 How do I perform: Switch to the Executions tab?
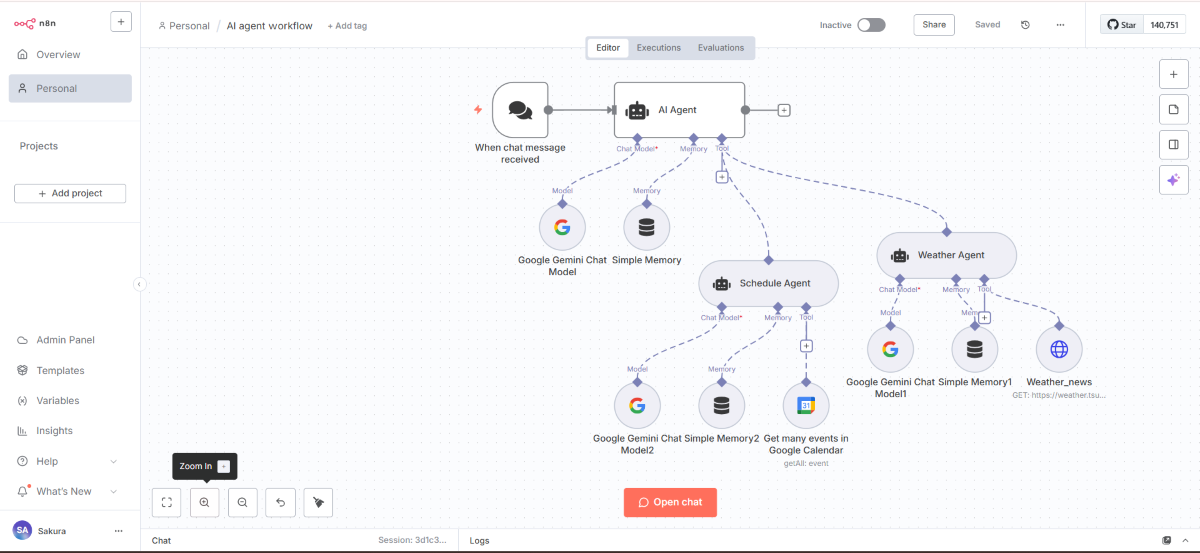tap(658, 48)
